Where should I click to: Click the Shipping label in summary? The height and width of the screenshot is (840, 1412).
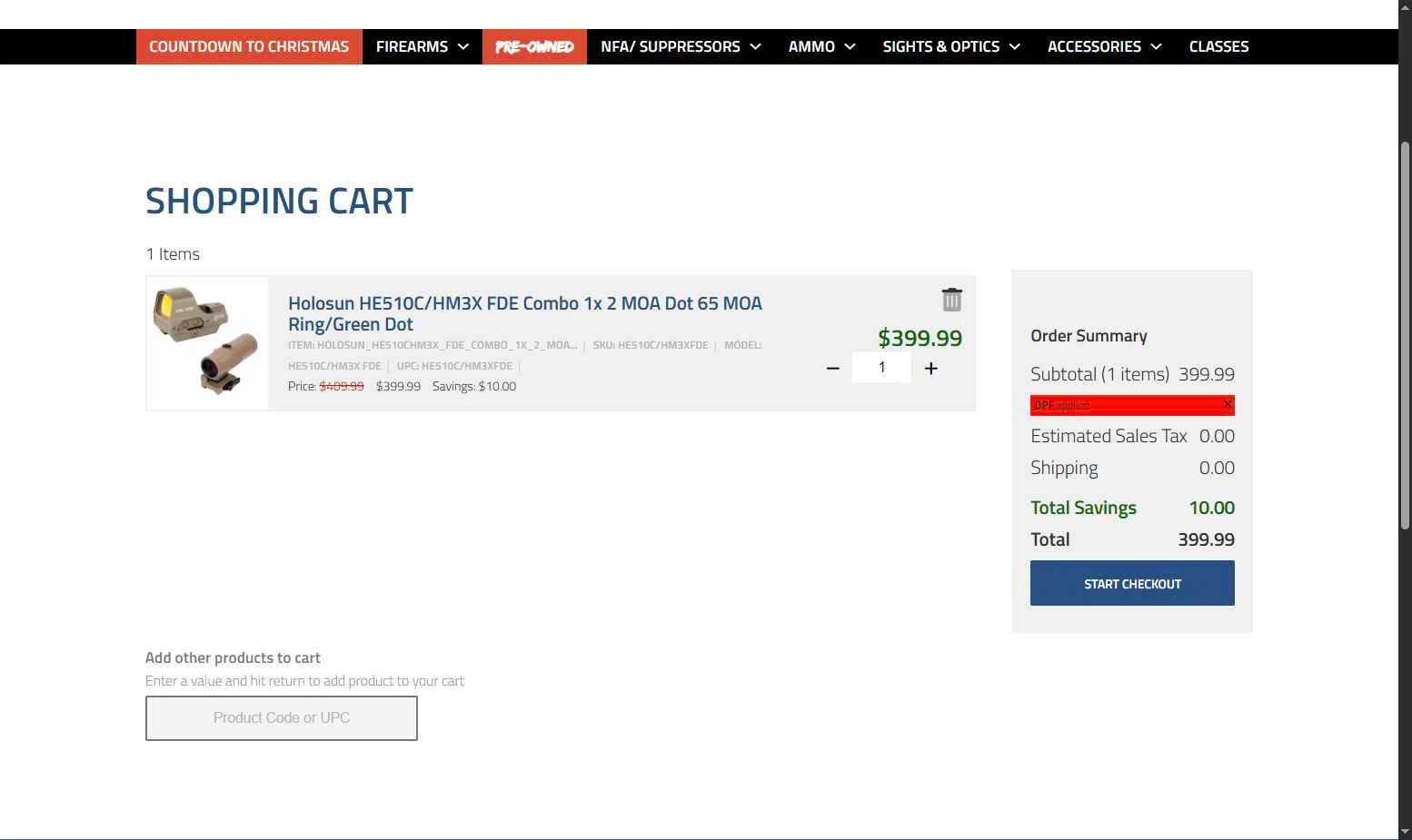[x=1064, y=468]
